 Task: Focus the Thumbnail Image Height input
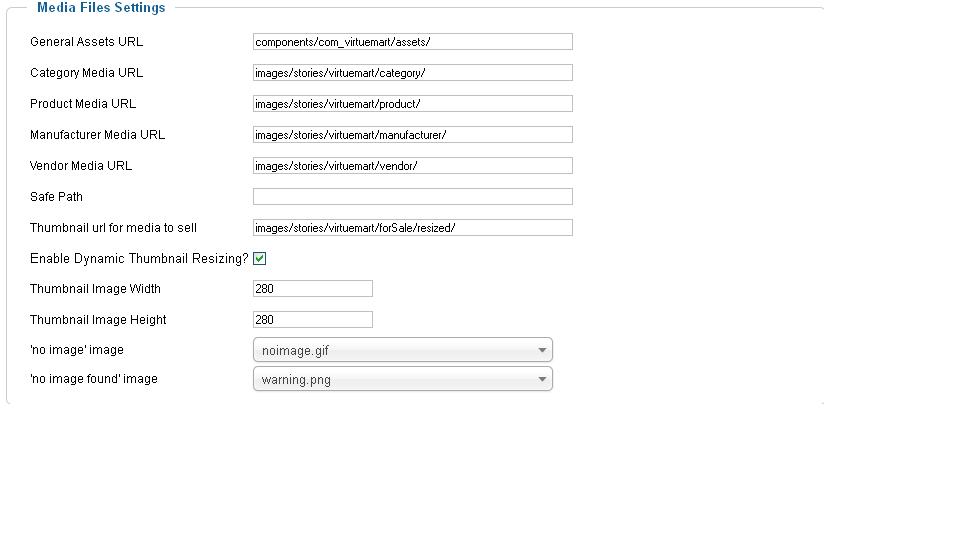pos(312,320)
